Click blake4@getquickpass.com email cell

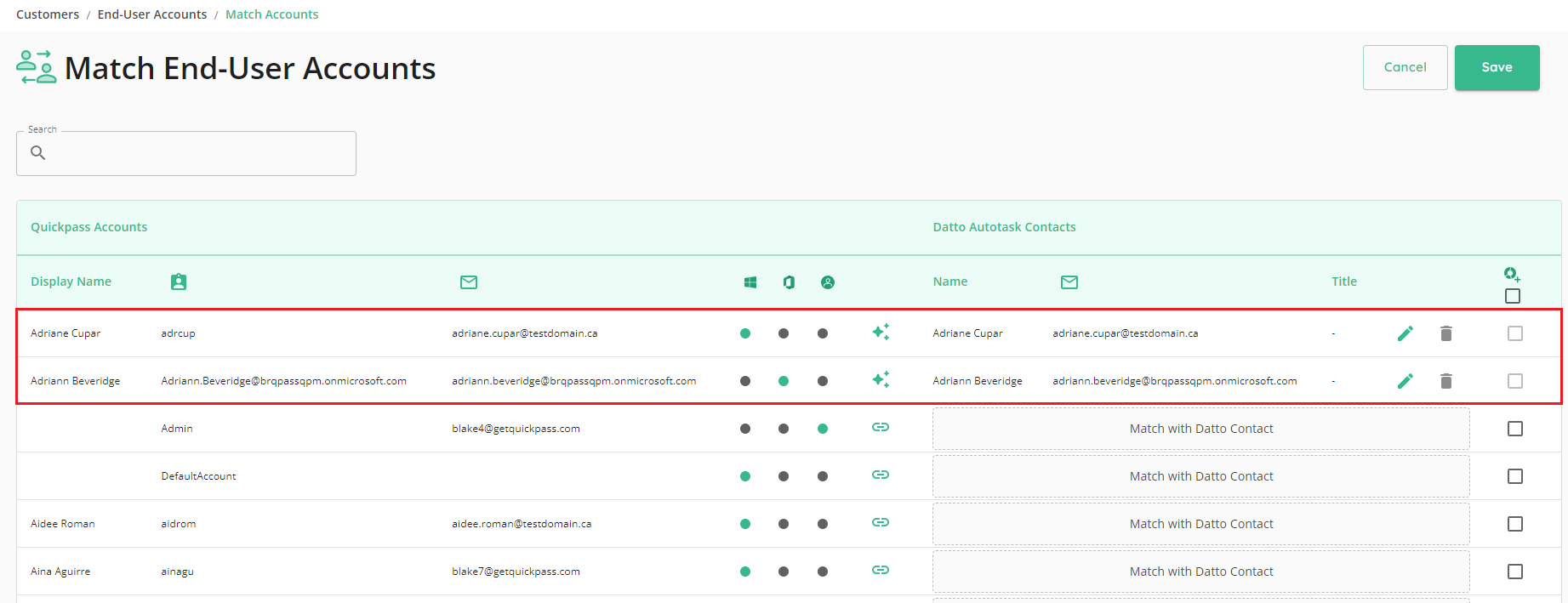[x=516, y=429]
